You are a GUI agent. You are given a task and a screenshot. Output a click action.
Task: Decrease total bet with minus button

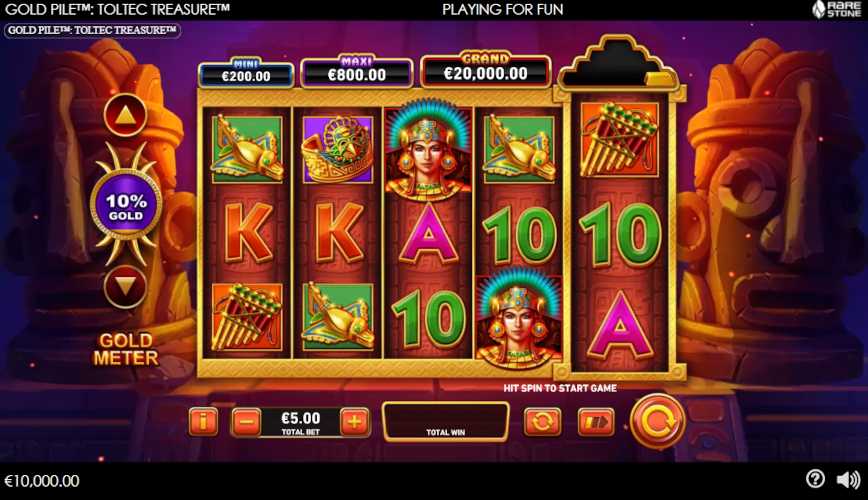246,422
